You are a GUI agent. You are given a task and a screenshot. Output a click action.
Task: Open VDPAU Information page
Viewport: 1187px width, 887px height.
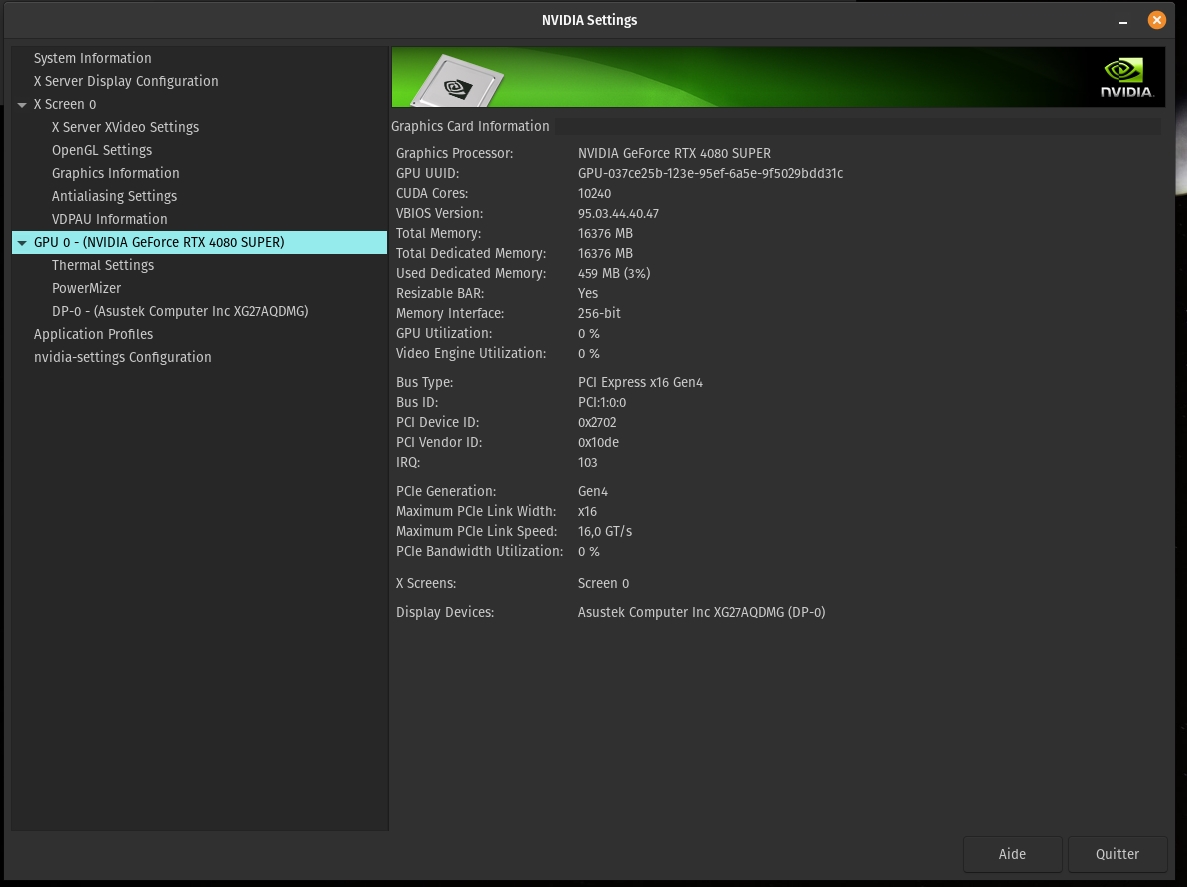[109, 219]
